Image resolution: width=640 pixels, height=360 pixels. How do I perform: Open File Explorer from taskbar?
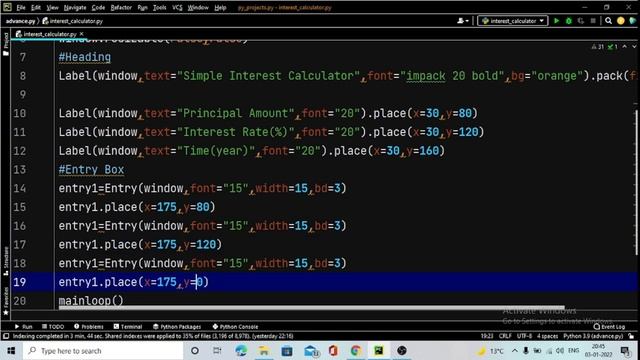(x=264, y=351)
